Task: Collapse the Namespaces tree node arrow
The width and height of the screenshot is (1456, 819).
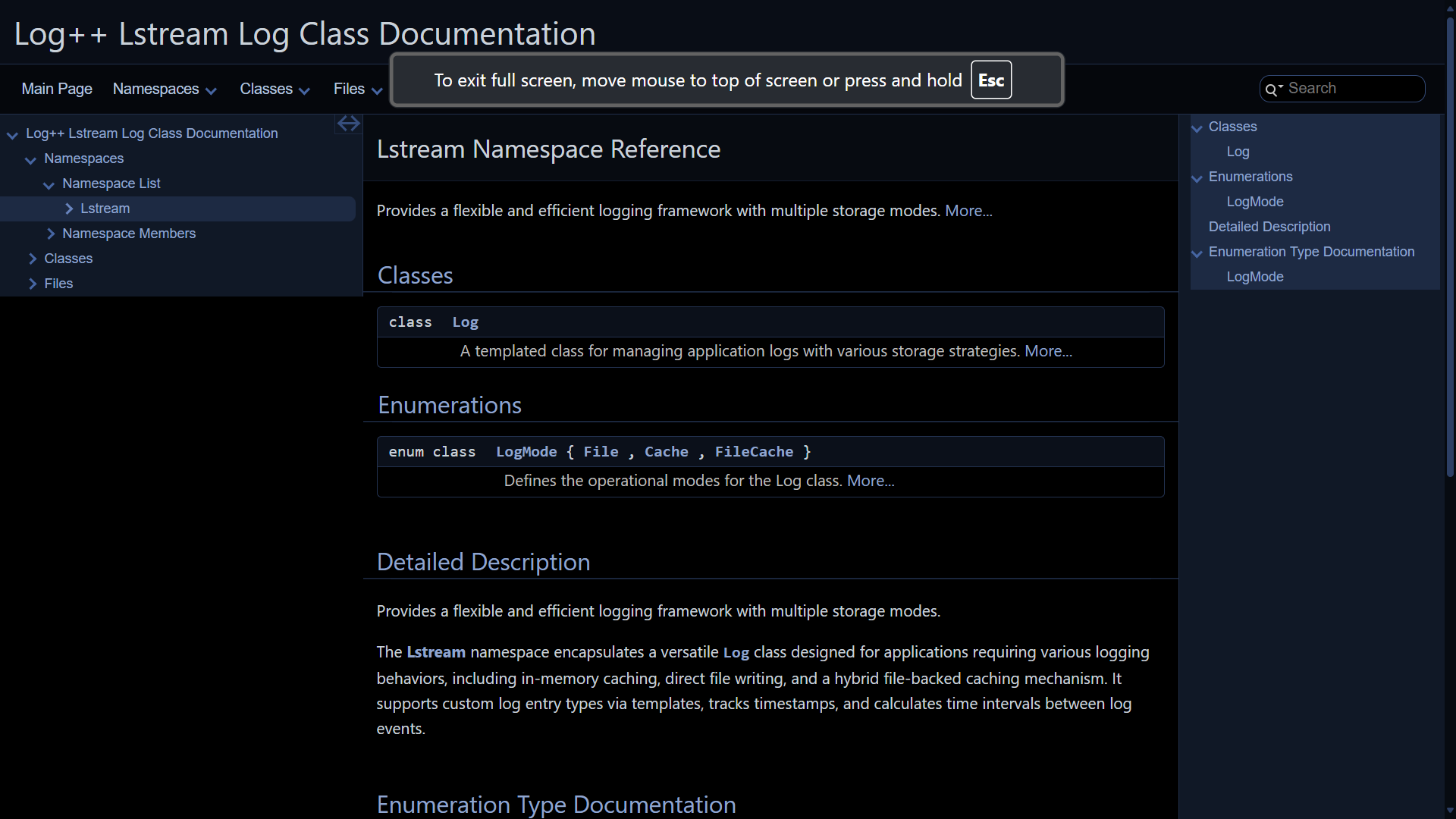Action: [x=30, y=160]
